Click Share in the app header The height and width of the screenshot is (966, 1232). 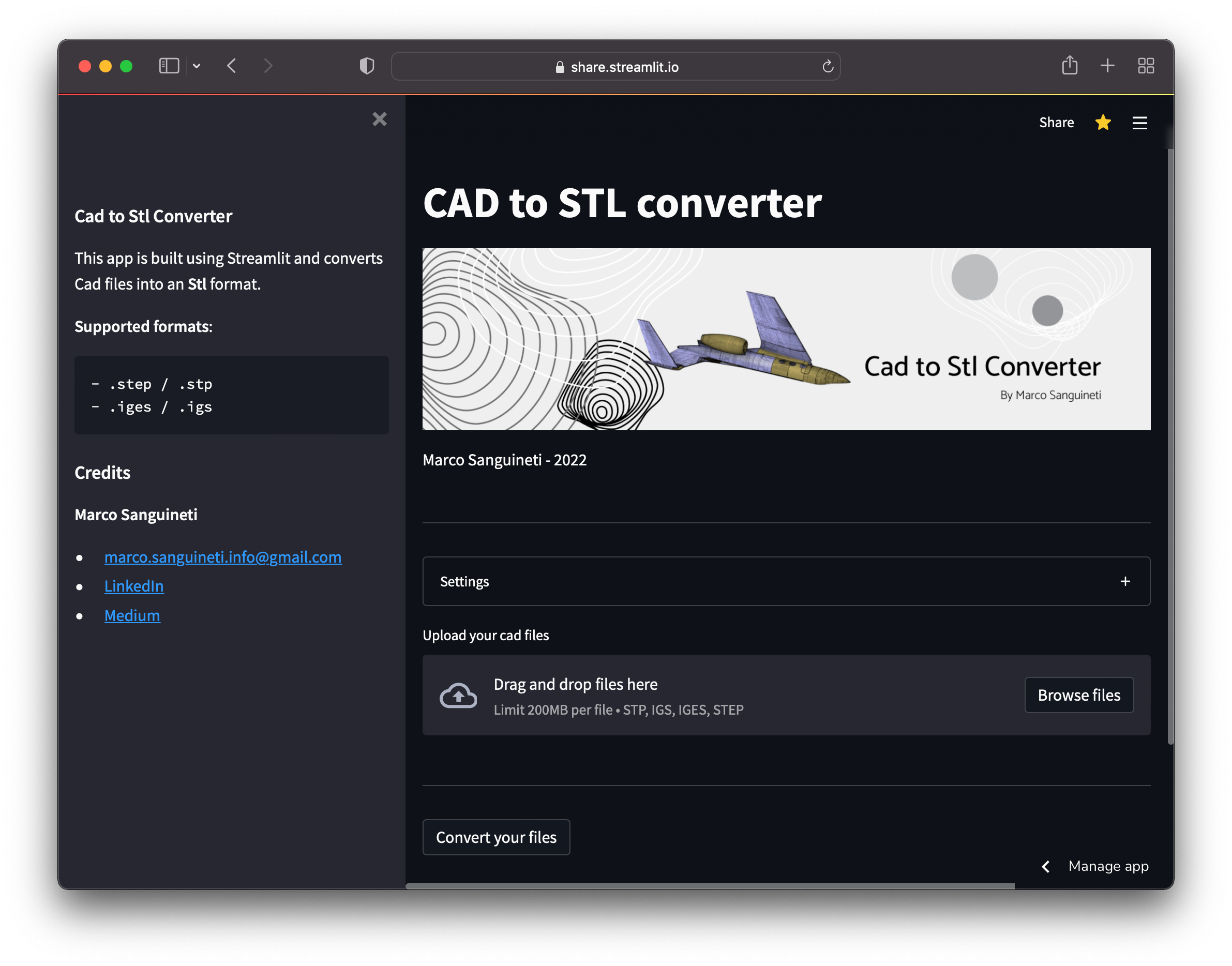pyautogui.click(x=1056, y=123)
